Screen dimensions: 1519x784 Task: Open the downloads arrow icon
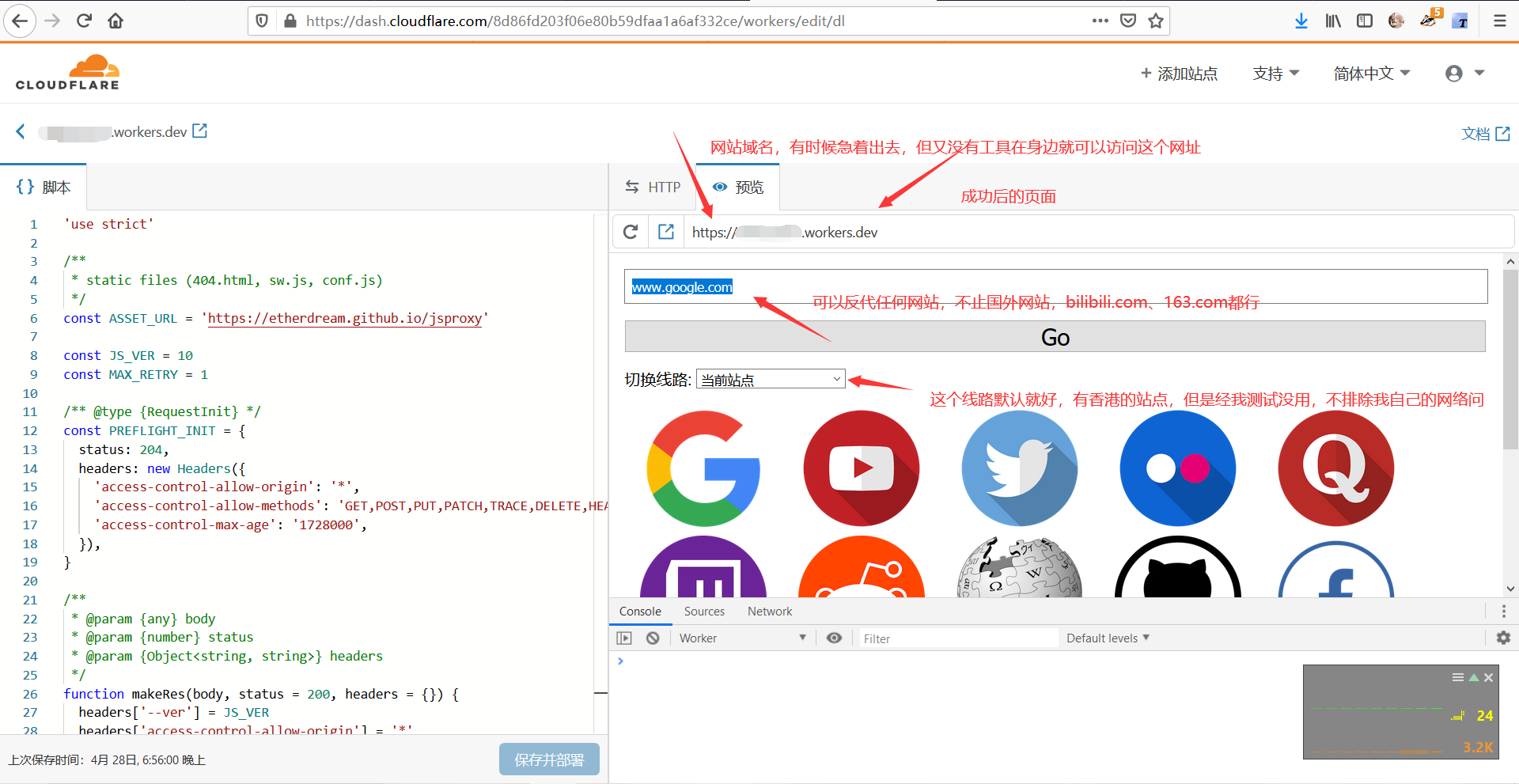[1301, 21]
